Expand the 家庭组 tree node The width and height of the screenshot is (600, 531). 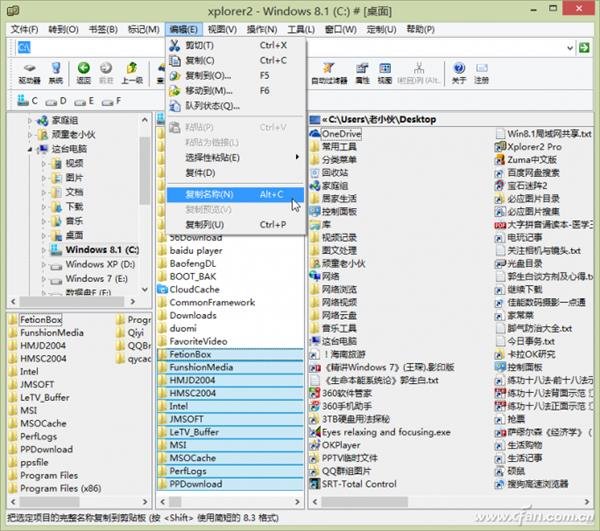coord(30,121)
